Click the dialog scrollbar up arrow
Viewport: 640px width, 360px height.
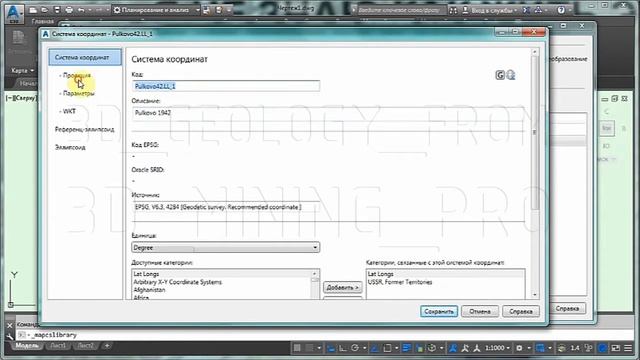[x=535, y=52]
